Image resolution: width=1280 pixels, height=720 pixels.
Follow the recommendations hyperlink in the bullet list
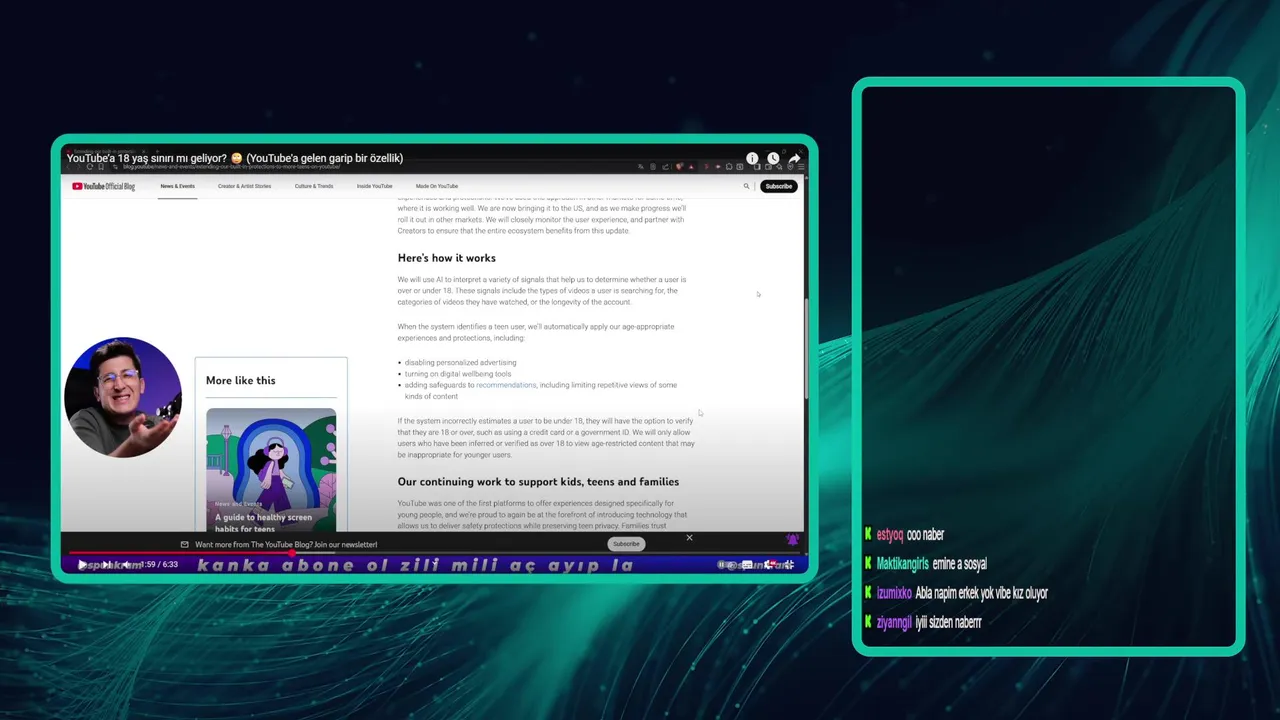tap(506, 385)
